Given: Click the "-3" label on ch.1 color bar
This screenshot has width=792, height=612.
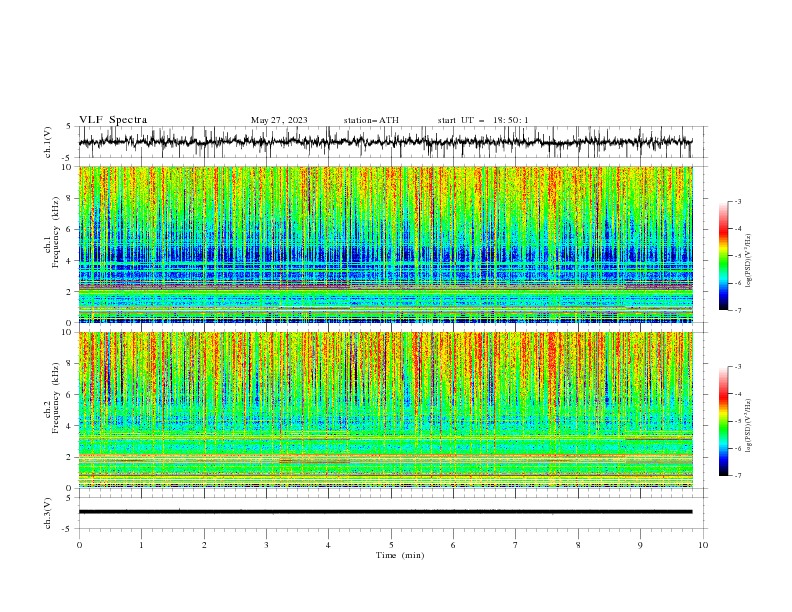Looking at the screenshot, I should [x=738, y=201].
